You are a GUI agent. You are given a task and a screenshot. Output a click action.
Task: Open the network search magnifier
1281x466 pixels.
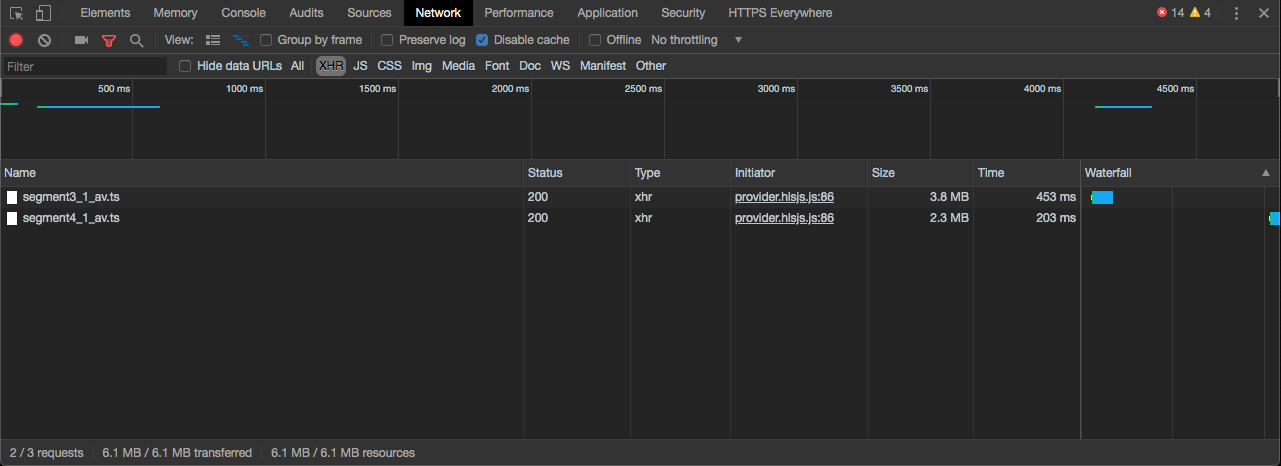pos(136,40)
